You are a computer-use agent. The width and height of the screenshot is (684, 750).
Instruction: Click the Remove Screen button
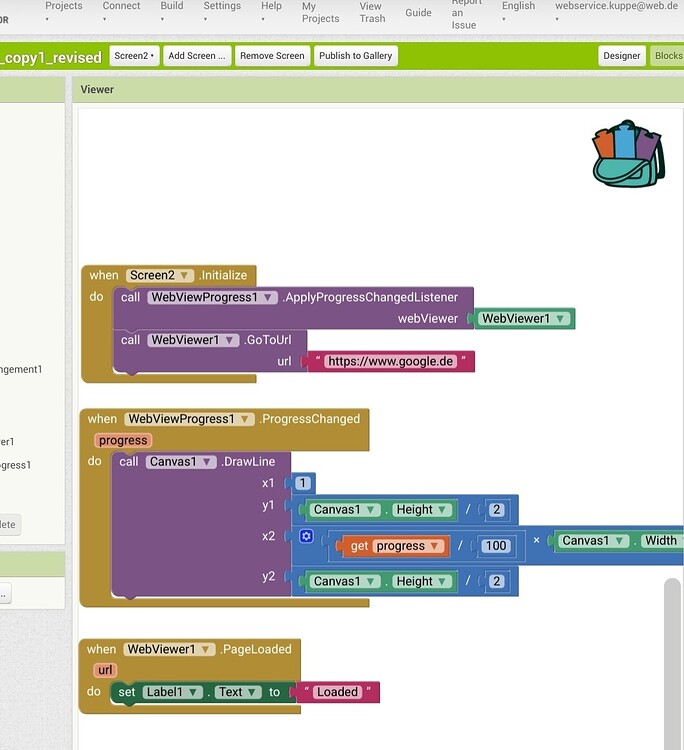[272, 56]
